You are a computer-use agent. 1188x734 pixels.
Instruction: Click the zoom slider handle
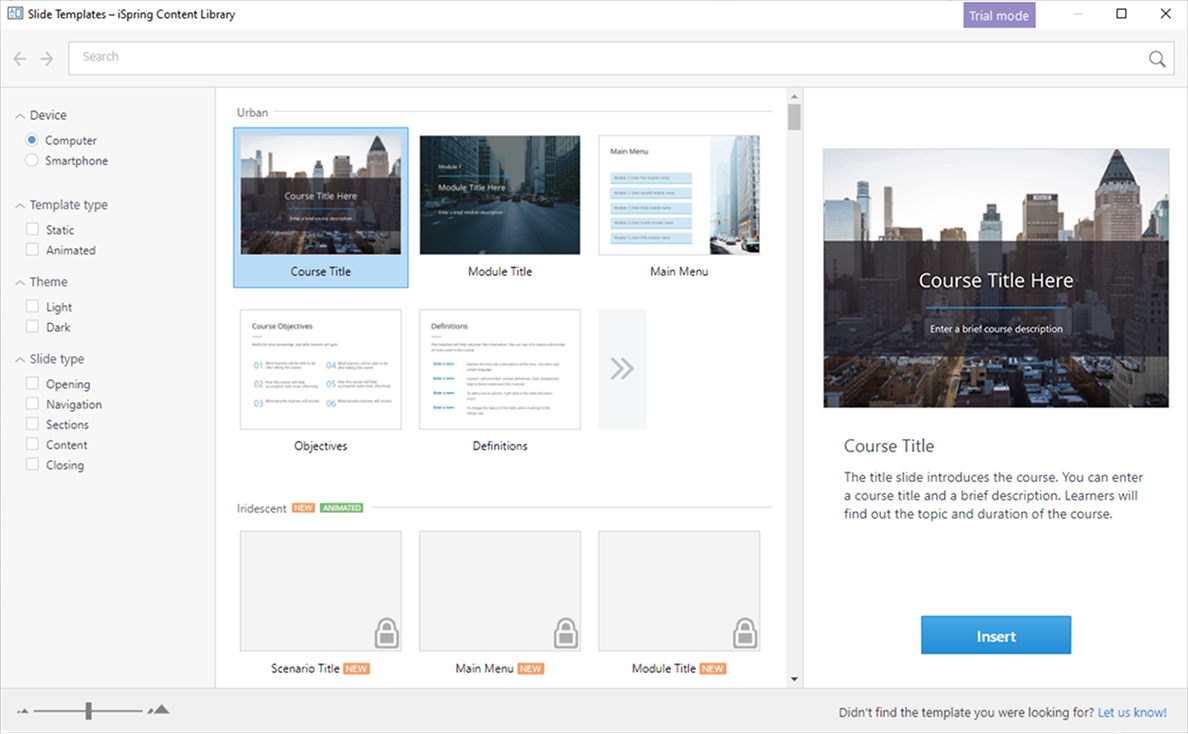tap(87, 710)
